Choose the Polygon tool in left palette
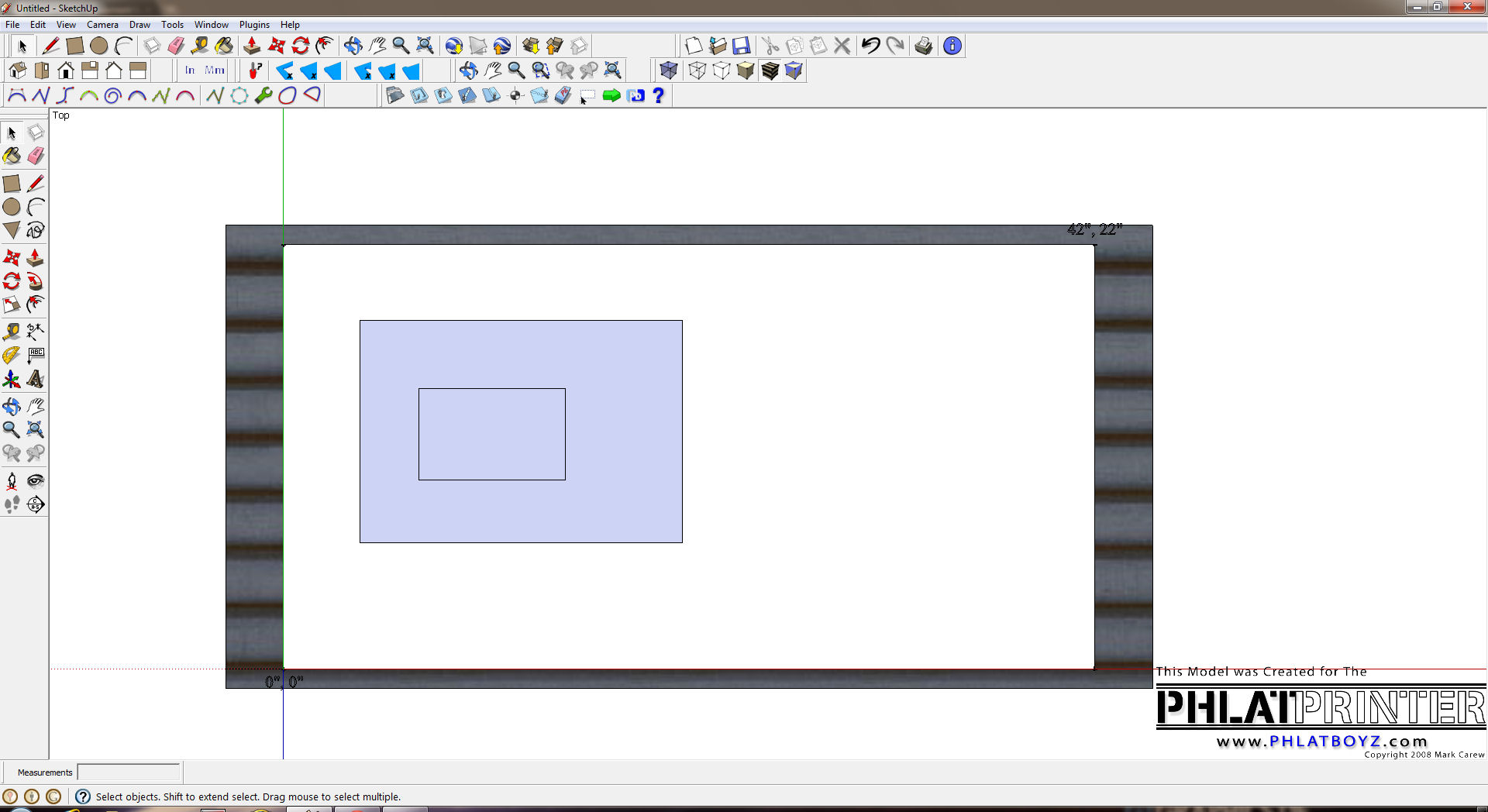 tap(12, 230)
